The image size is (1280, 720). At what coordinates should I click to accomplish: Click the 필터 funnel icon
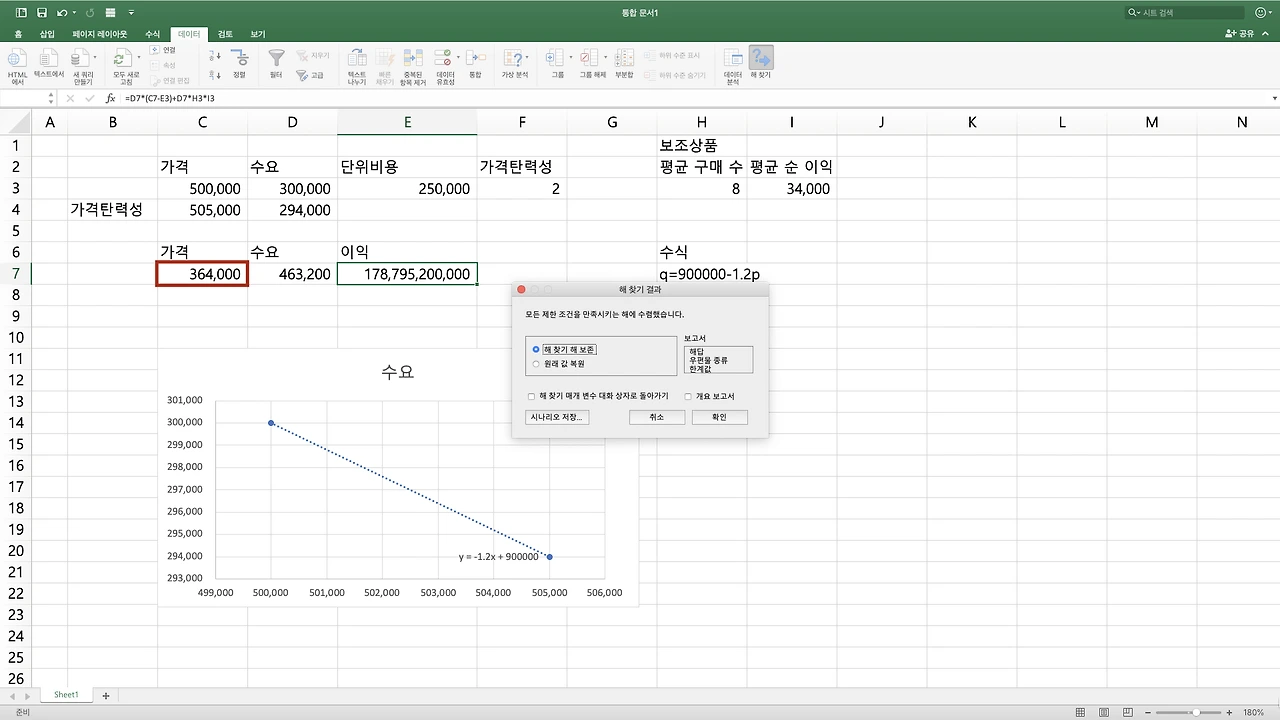coord(276,58)
